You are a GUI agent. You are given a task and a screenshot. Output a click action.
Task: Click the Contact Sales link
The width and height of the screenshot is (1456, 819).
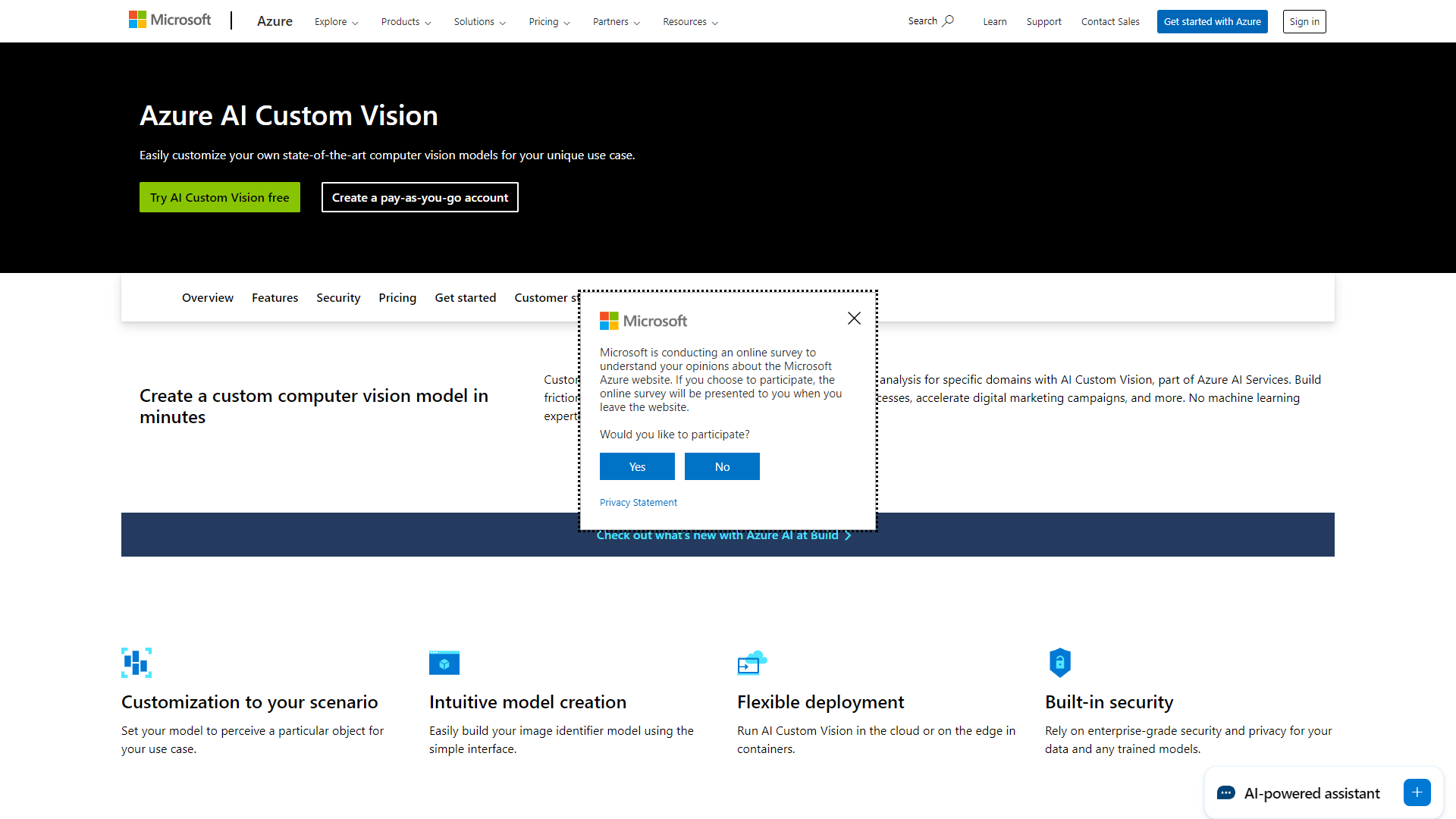click(x=1110, y=22)
